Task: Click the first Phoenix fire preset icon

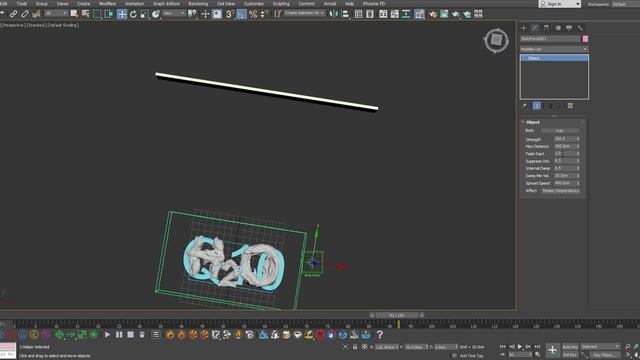Action: click(170, 335)
